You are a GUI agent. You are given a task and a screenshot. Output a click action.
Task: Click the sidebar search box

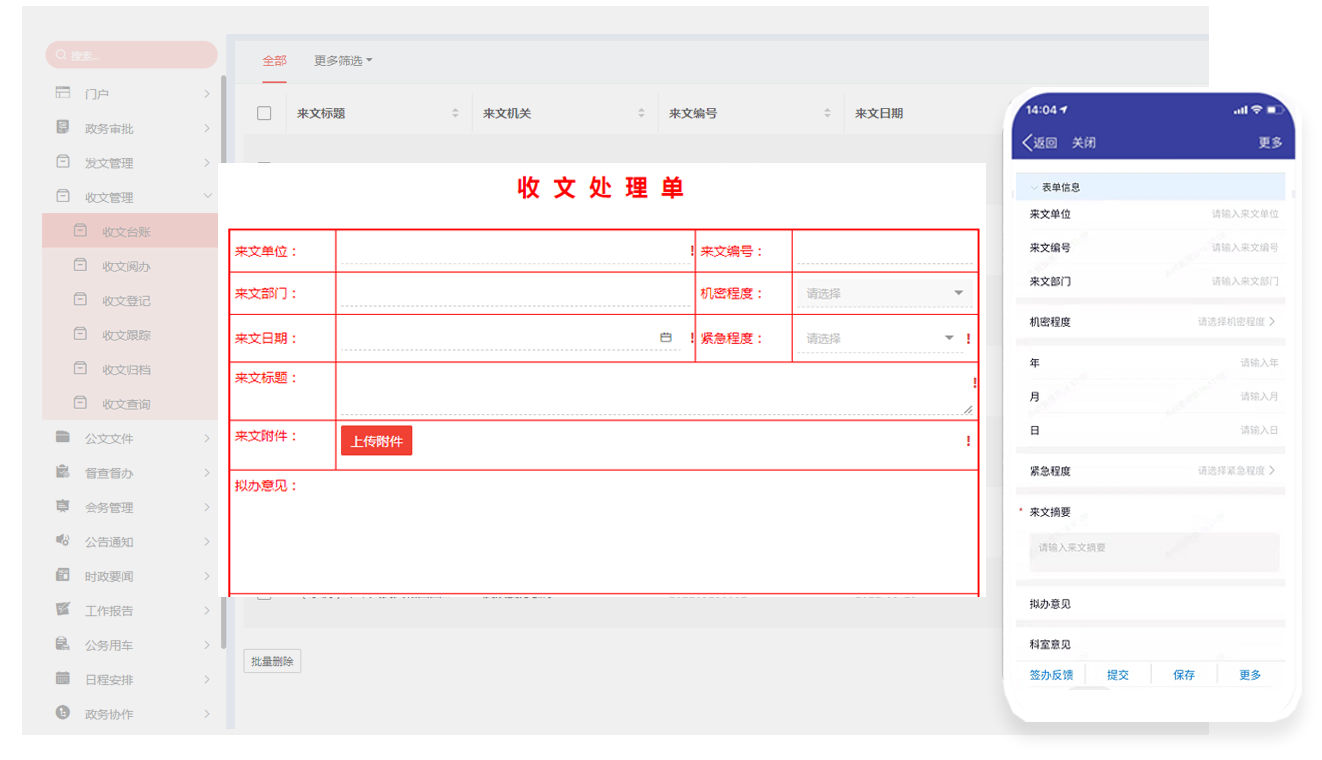pyautogui.click(x=131, y=55)
